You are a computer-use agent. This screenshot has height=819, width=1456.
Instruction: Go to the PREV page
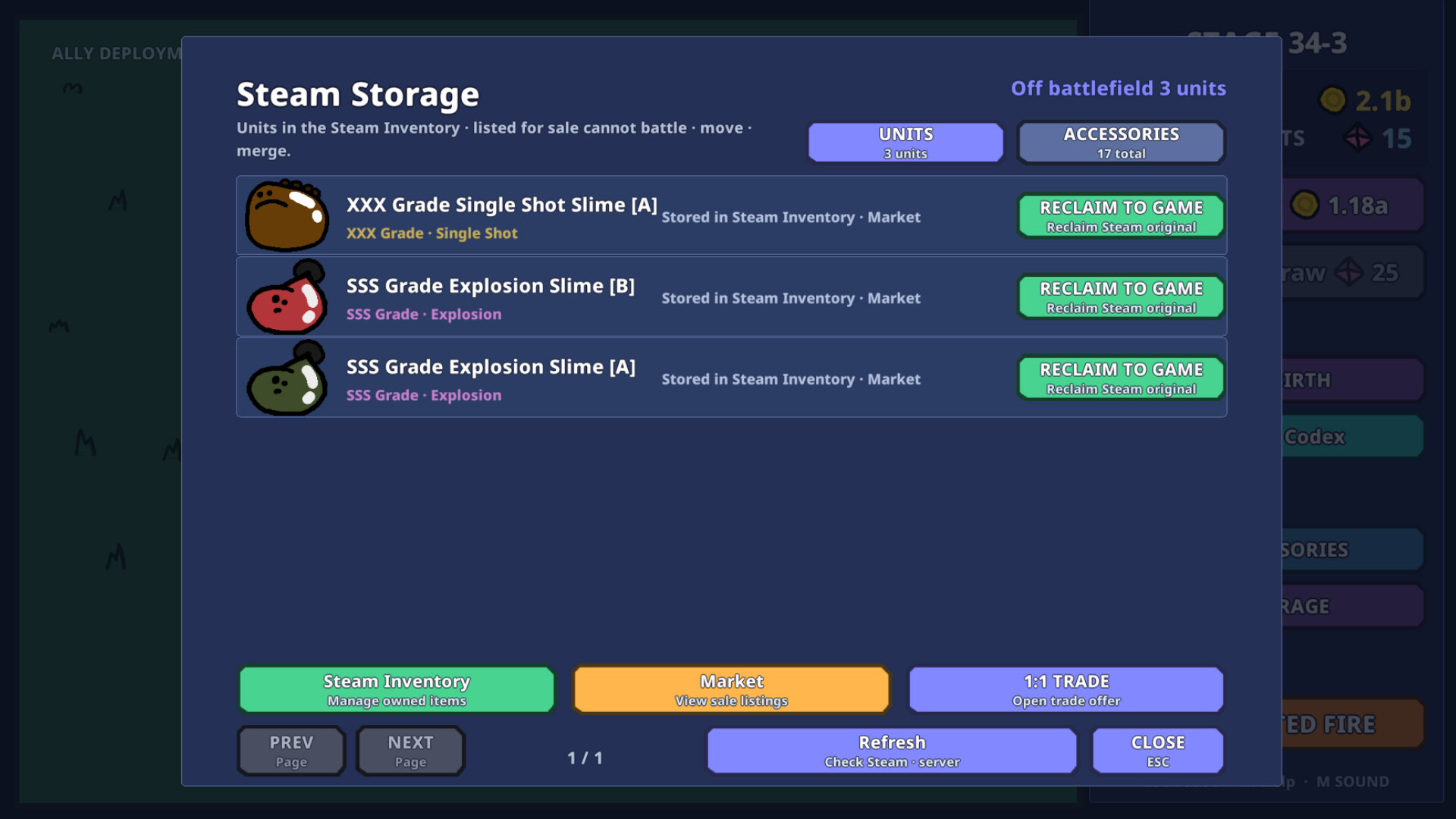[291, 751]
